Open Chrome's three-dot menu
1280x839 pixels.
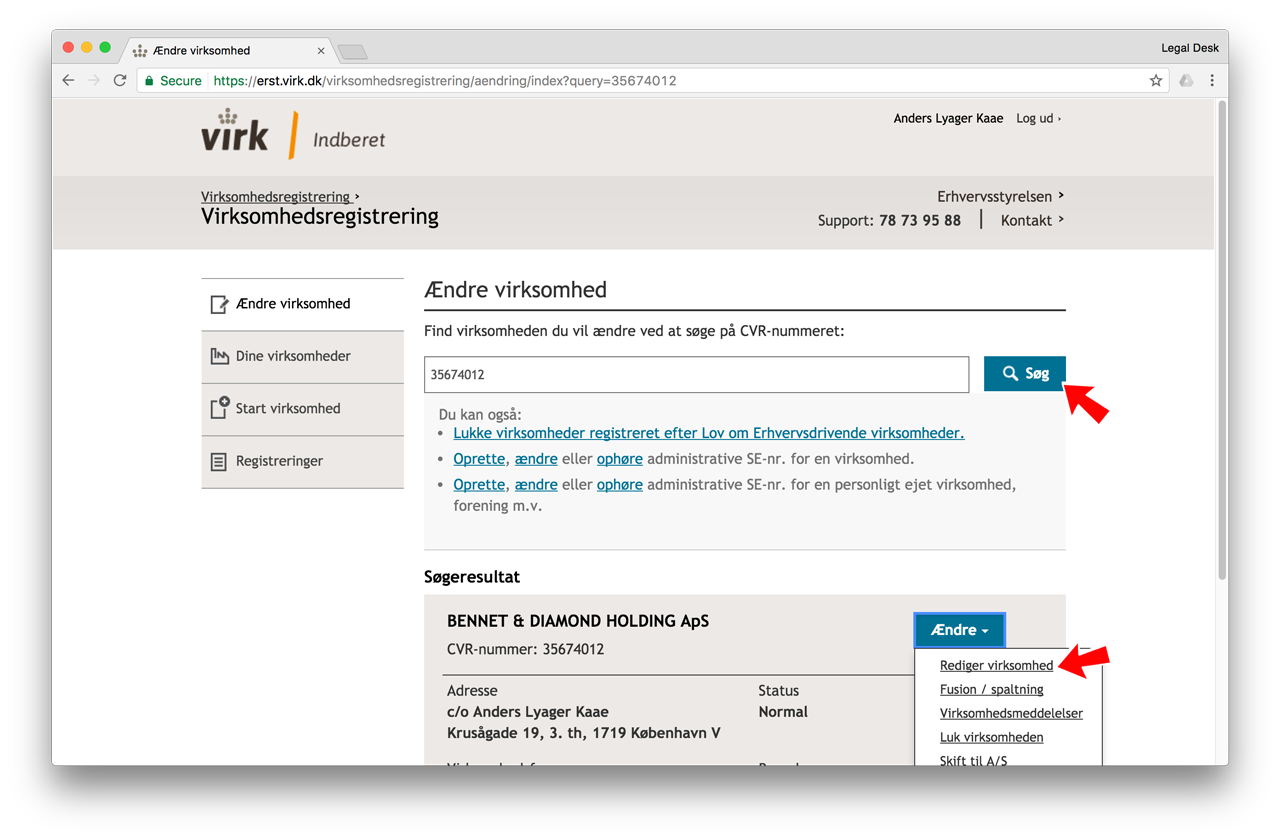tap(1212, 80)
